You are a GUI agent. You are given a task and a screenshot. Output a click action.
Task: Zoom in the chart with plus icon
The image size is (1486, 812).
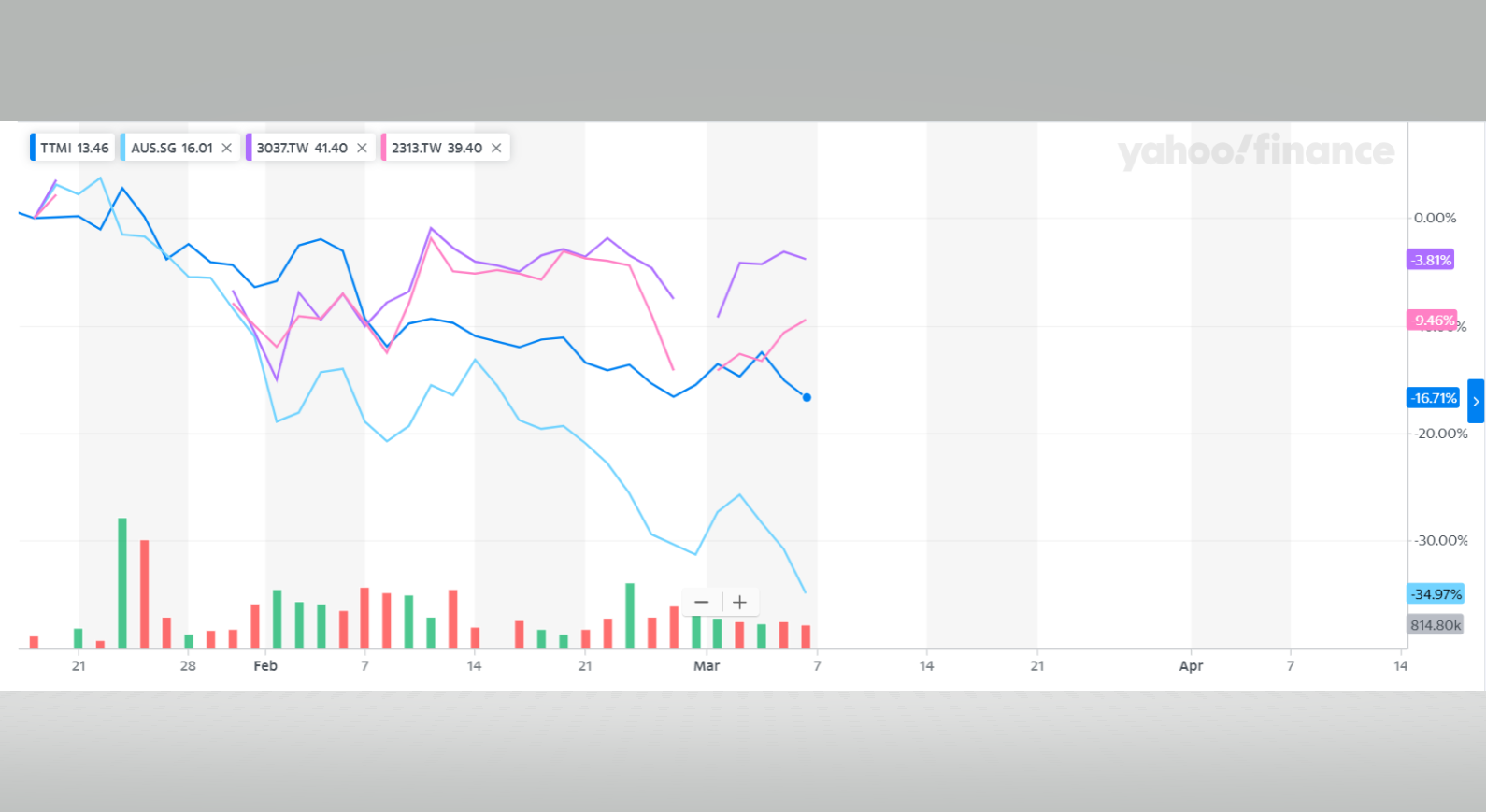739,603
